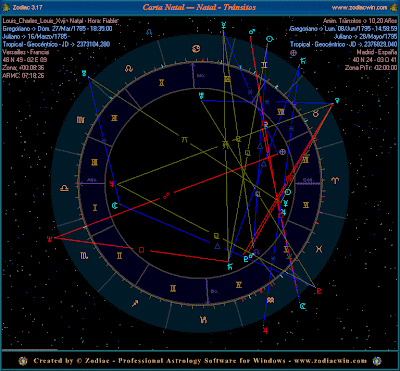Click the 'Anim. Tránsitos -> 10,20 Años' text
This screenshot has width=400, height=371.
pos(360,21)
